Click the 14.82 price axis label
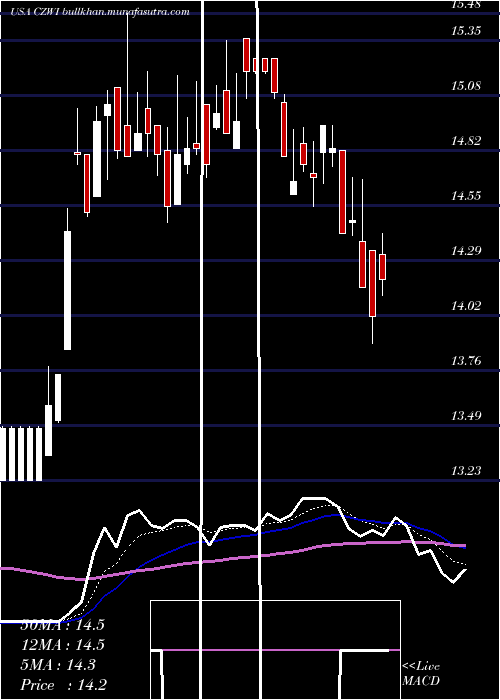 coord(466,141)
